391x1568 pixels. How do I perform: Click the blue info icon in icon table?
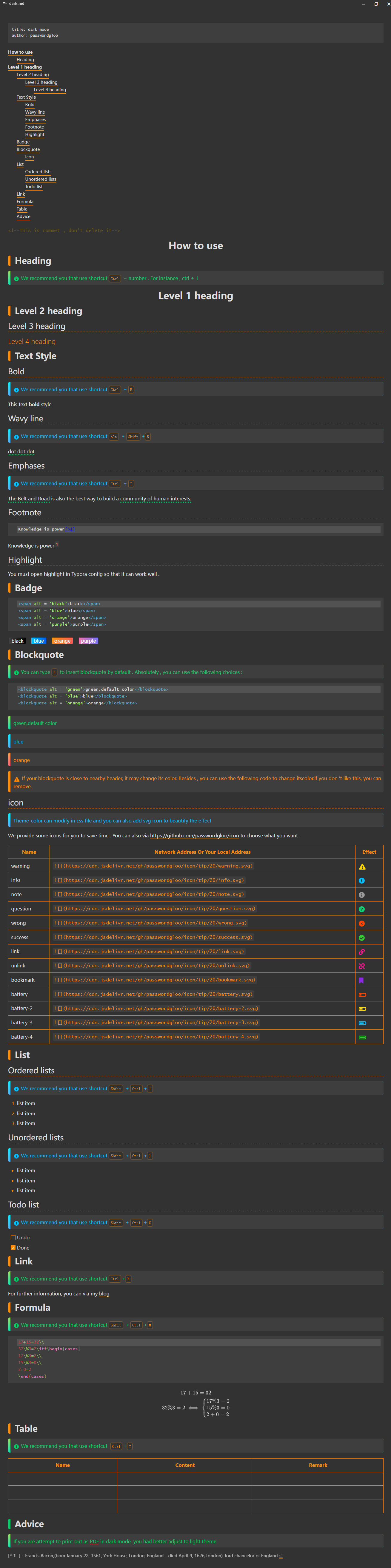click(x=362, y=881)
